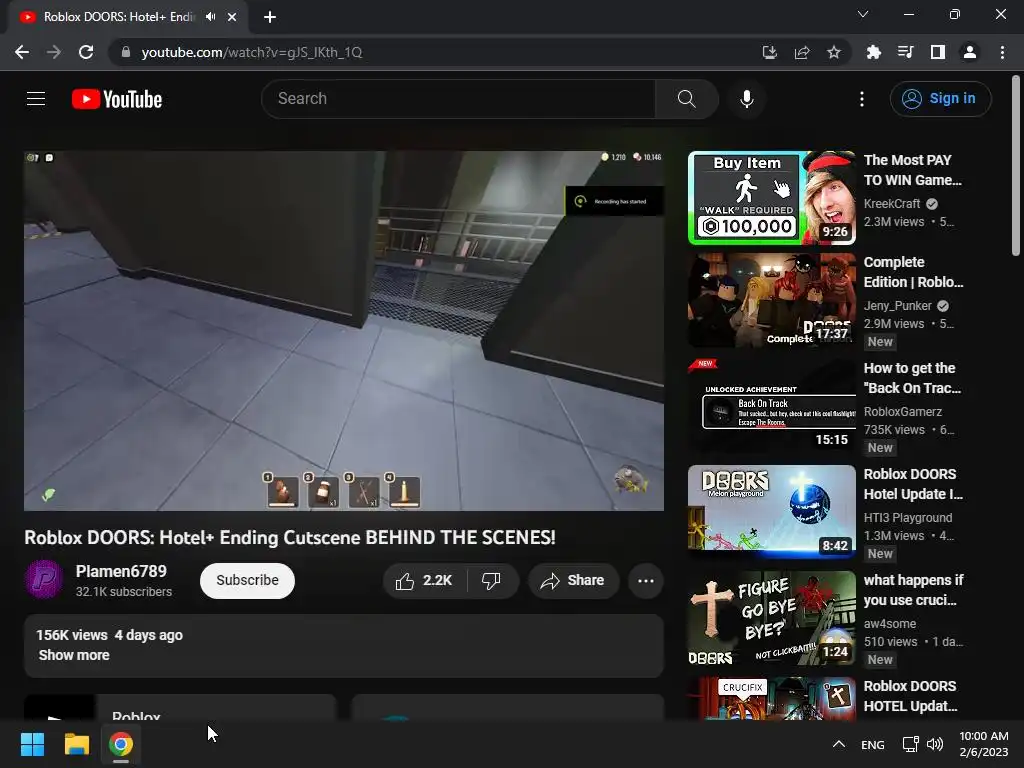Open the YouTube hamburger guide menu
Image resolution: width=1024 pixels, height=768 pixels.
[36, 99]
